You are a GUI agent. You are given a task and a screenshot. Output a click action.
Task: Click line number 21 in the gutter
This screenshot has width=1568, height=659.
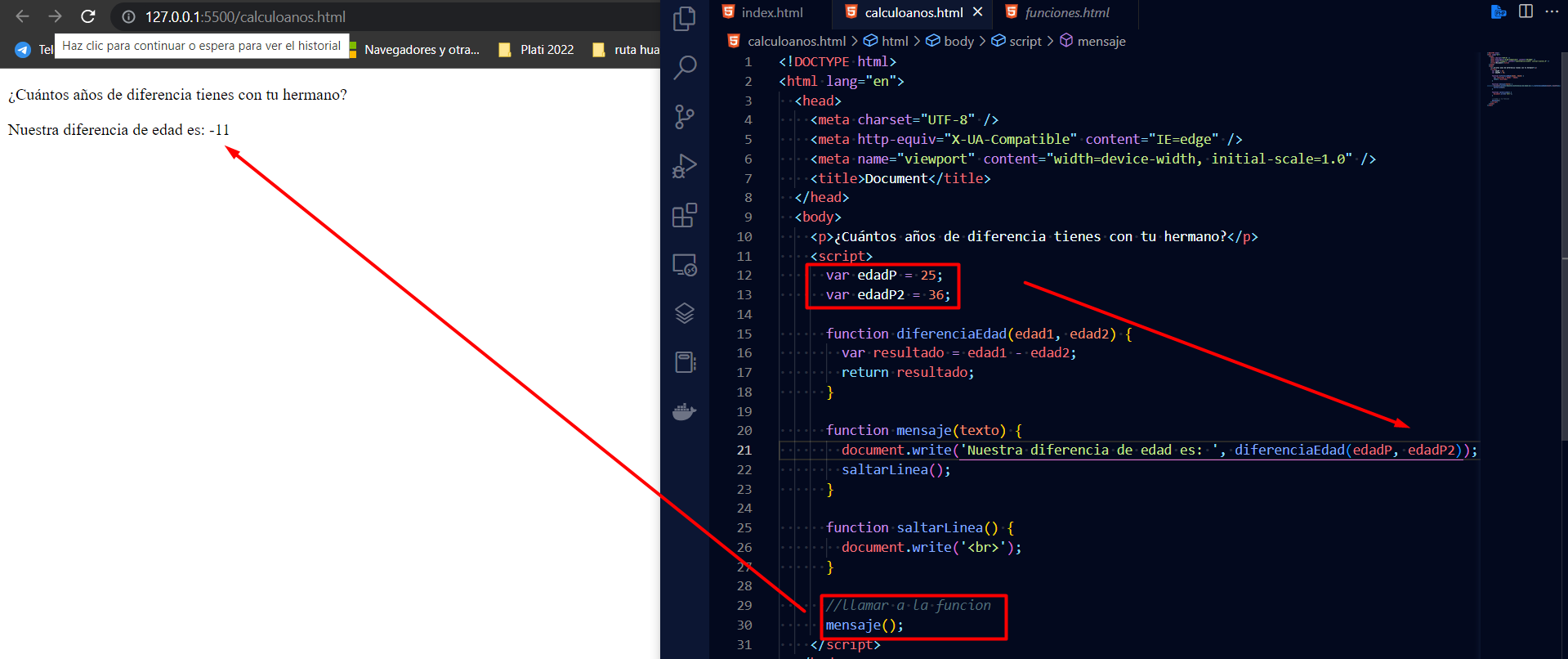(x=744, y=450)
